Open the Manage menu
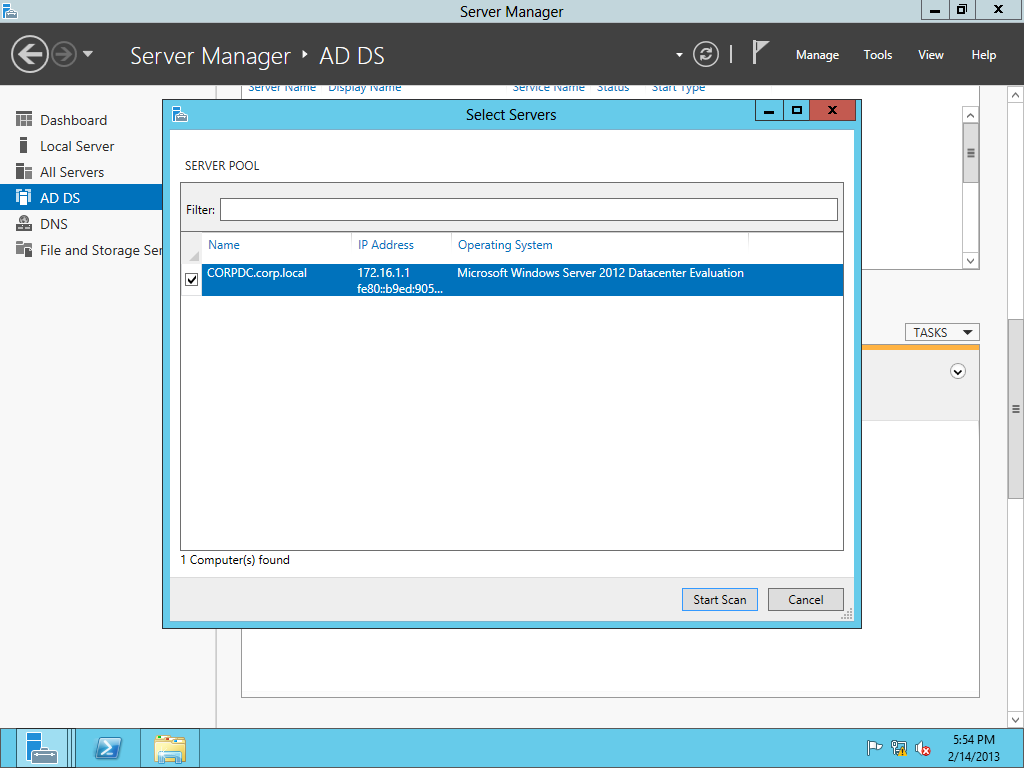Viewport: 1024px width, 768px height. (817, 55)
